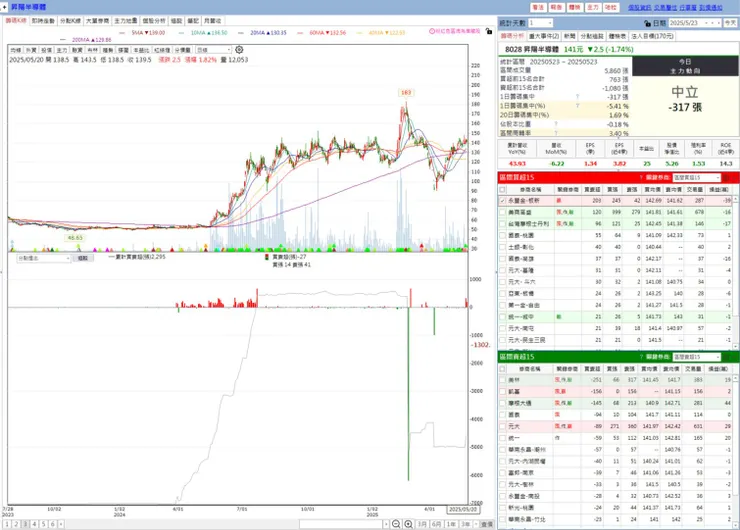Click the arrow button beside the bottom search box

386,524
